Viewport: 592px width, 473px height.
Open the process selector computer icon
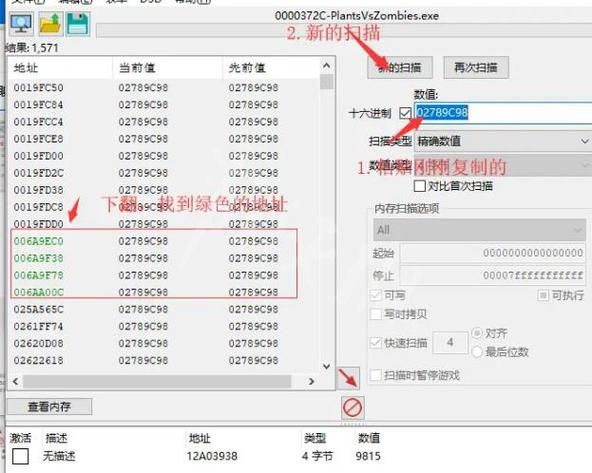(21, 24)
